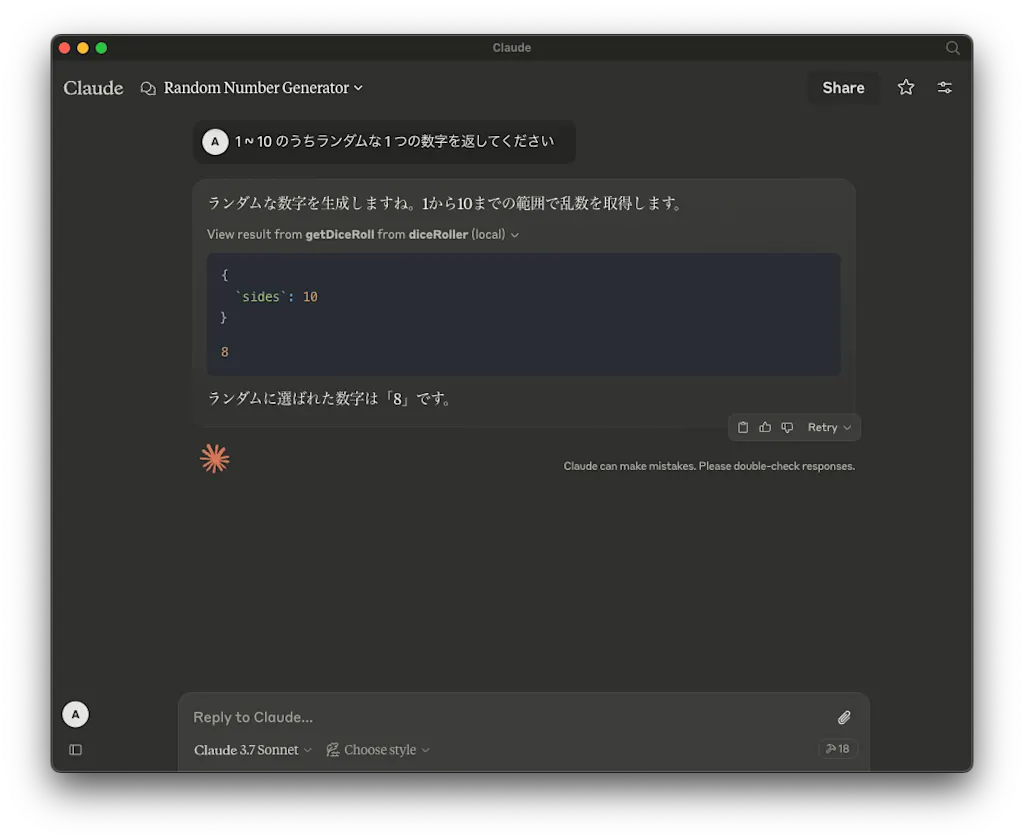Close the window with red button
Viewport: 1024px width, 840px height.
tap(65, 48)
